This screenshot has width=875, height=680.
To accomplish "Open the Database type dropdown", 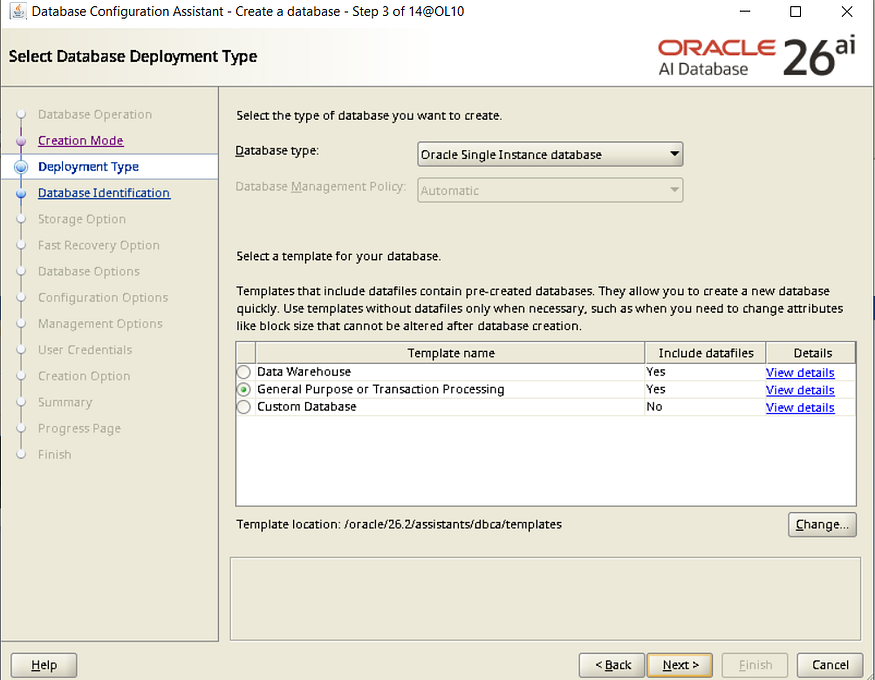I will pos(550,155).
